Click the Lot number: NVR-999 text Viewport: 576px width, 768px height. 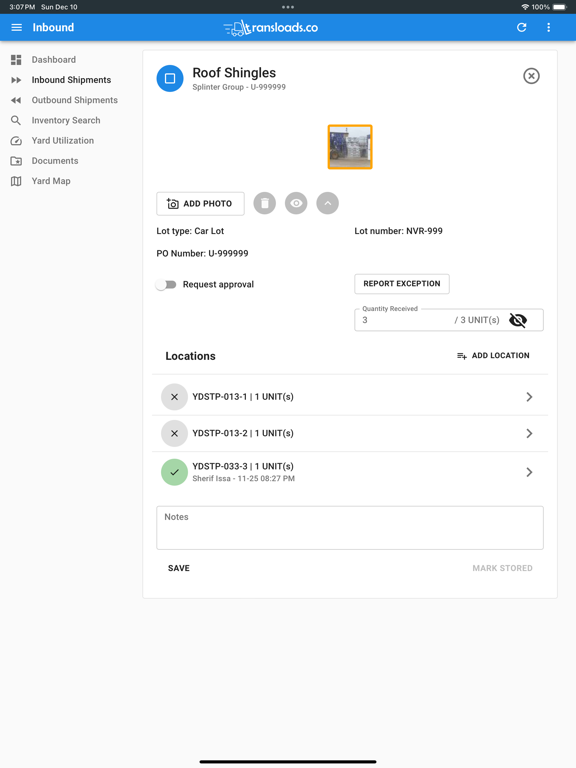[x=398, y=231]
